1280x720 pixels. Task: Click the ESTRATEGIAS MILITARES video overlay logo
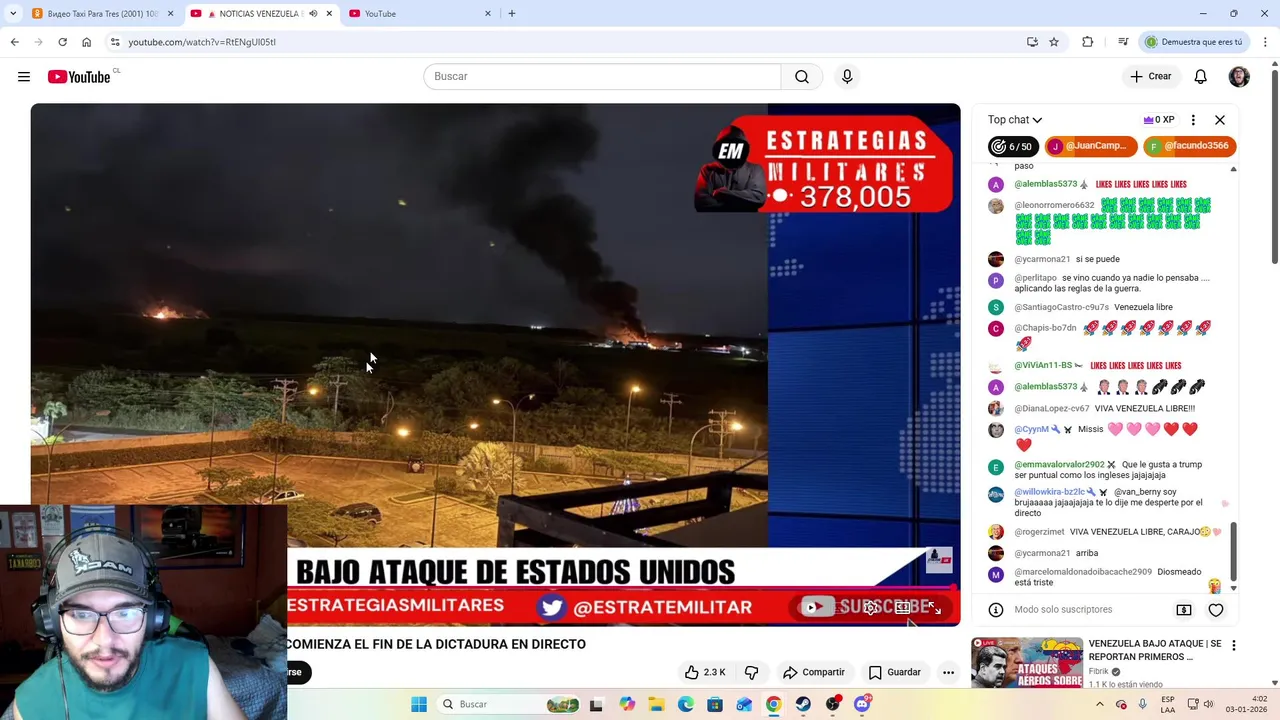(824, 166)
